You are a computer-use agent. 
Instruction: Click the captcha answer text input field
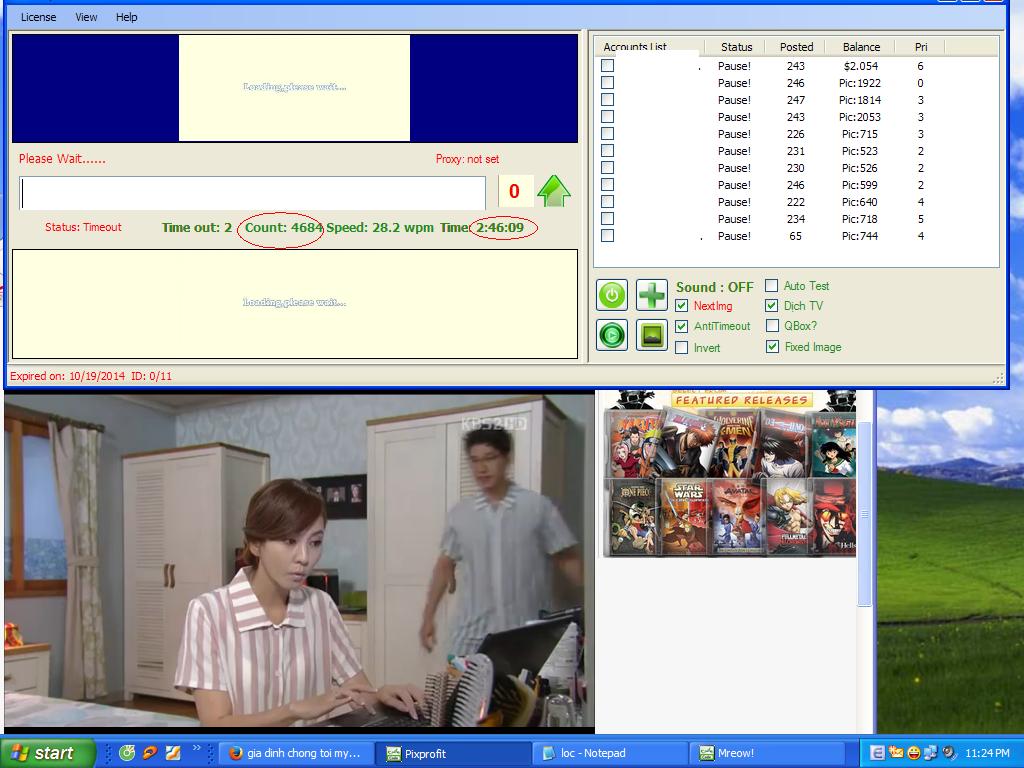(x=252, y=193)
